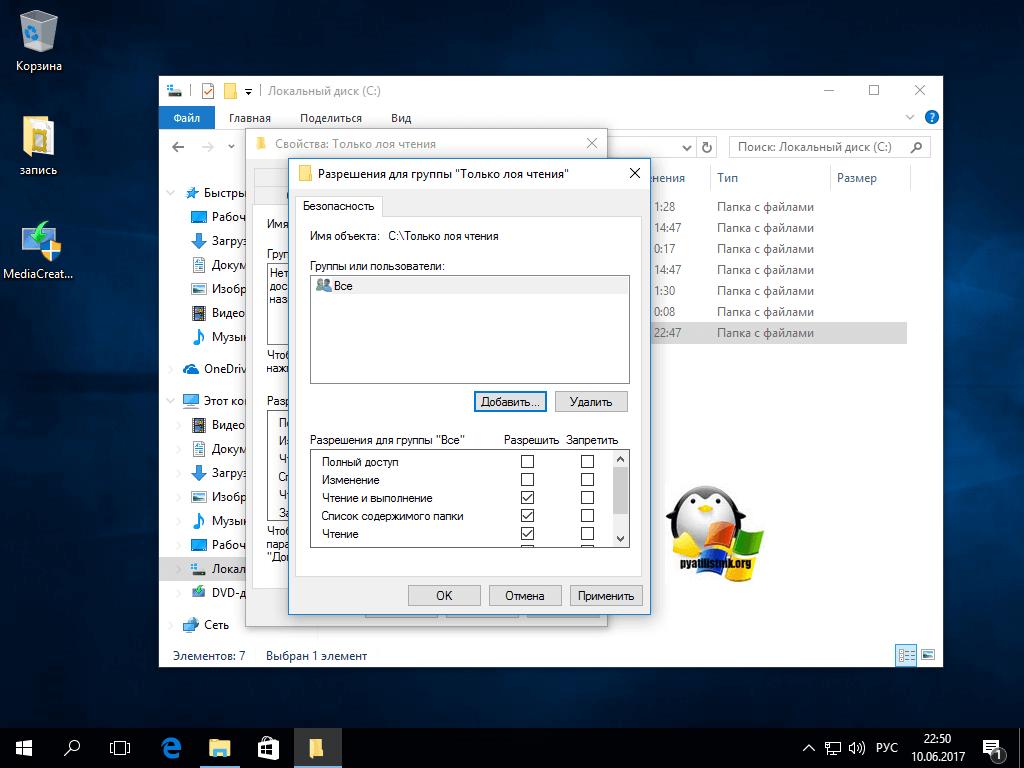Screen dimensions: 1024x768
Task: Allow Изменение checkbox
Action: [527, 480]
